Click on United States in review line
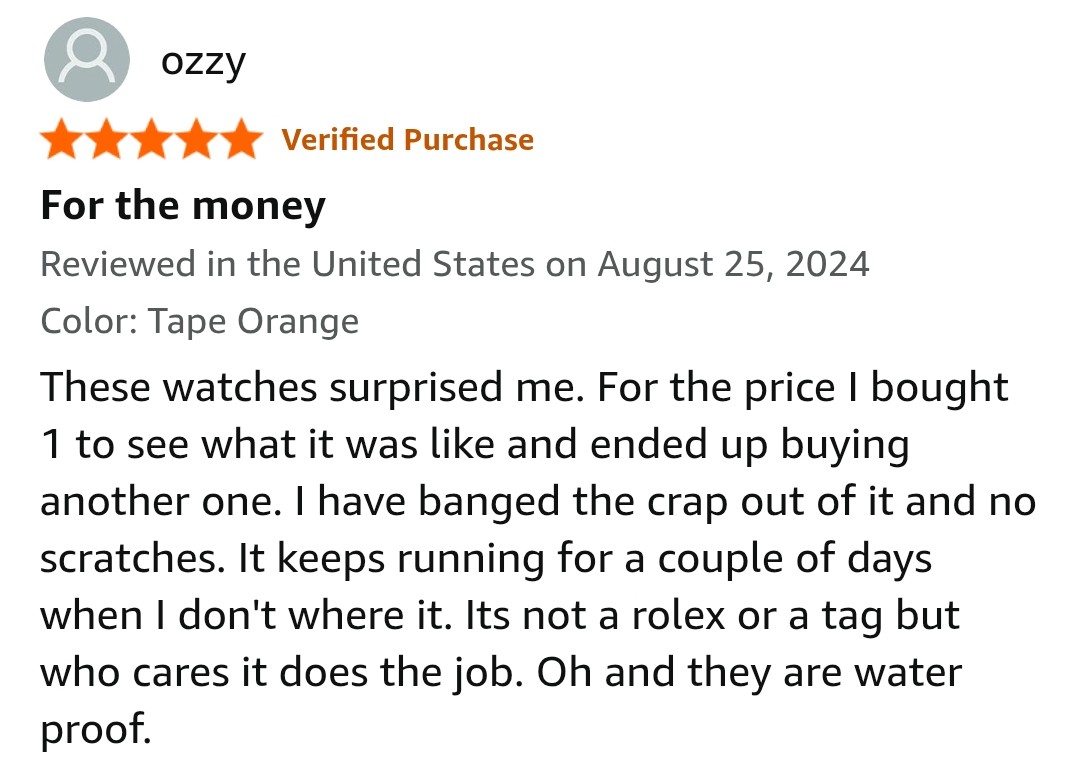The image size is (1080, 784). [423, 265]
